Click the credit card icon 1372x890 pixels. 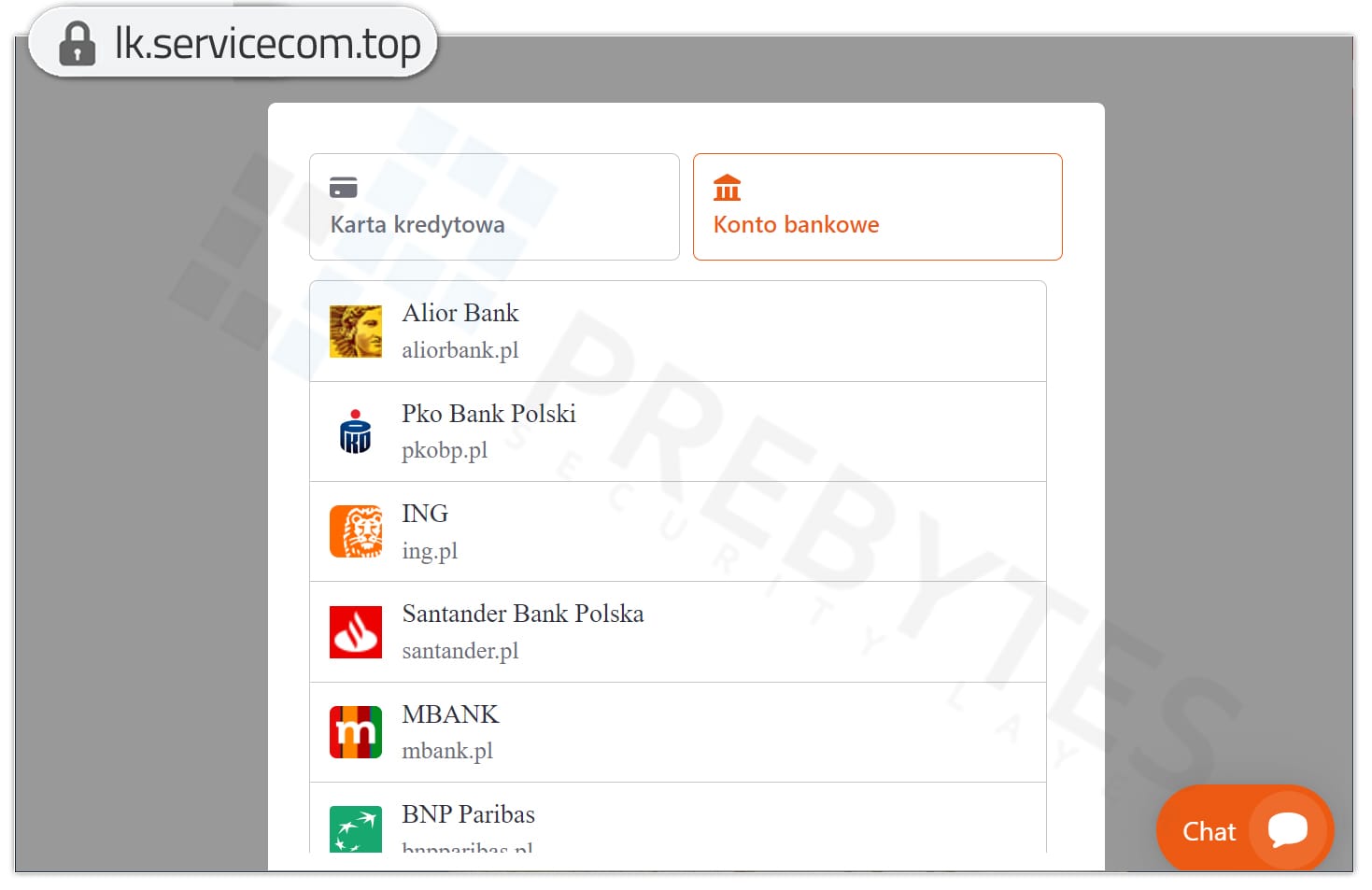tap(344, 188)
